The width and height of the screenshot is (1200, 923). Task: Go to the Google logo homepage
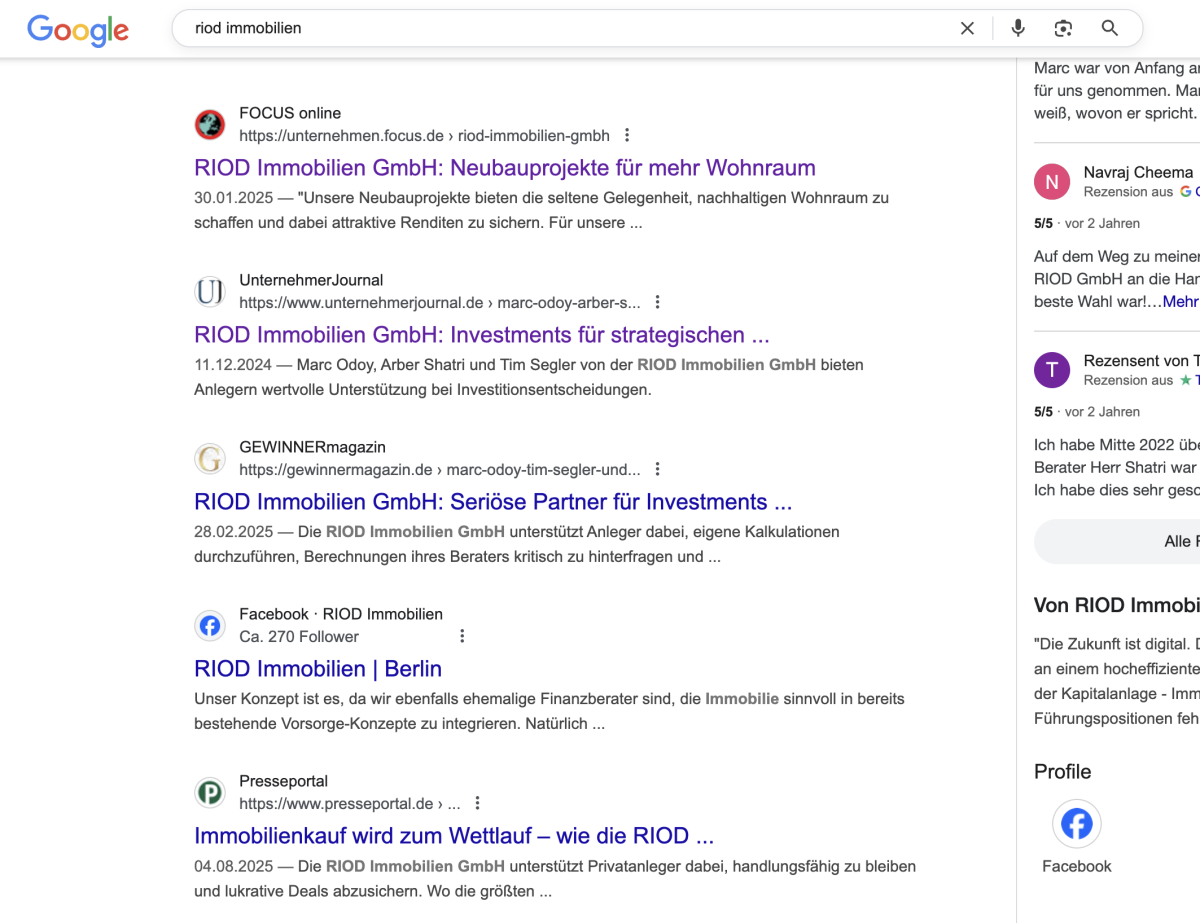[78, 29]
